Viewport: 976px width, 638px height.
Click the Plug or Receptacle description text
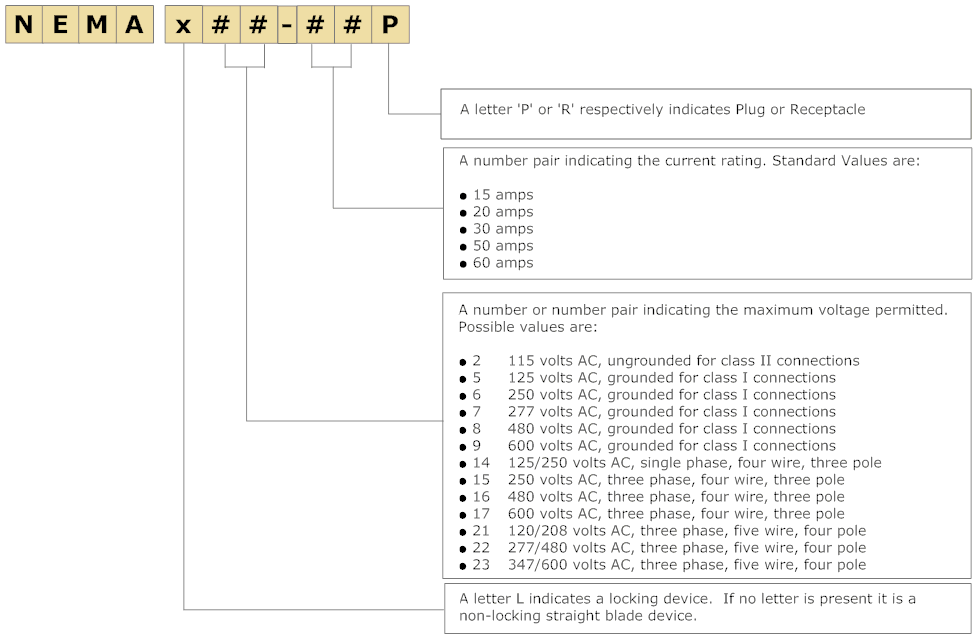662,109
